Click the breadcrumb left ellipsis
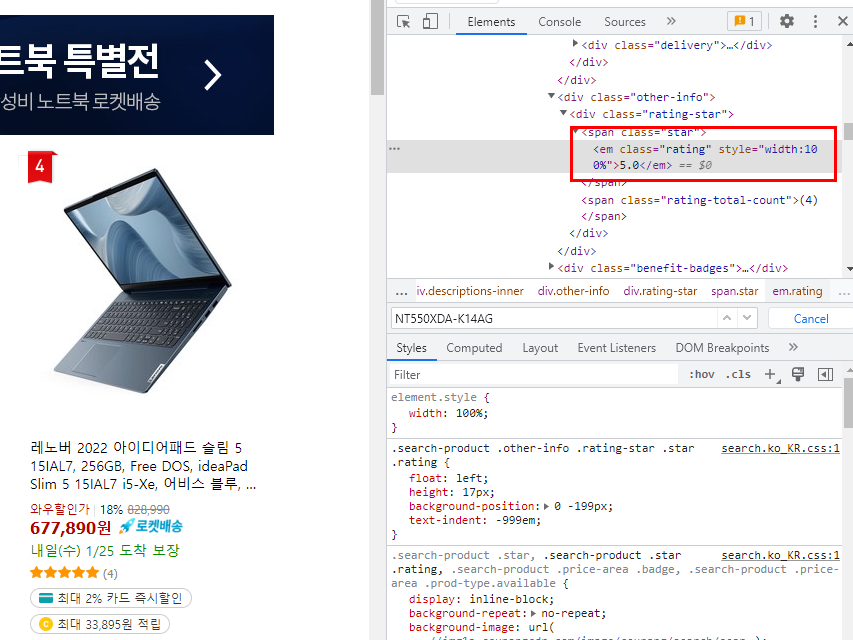The height and width of the screenshot is (640, 853). (401, 292)
